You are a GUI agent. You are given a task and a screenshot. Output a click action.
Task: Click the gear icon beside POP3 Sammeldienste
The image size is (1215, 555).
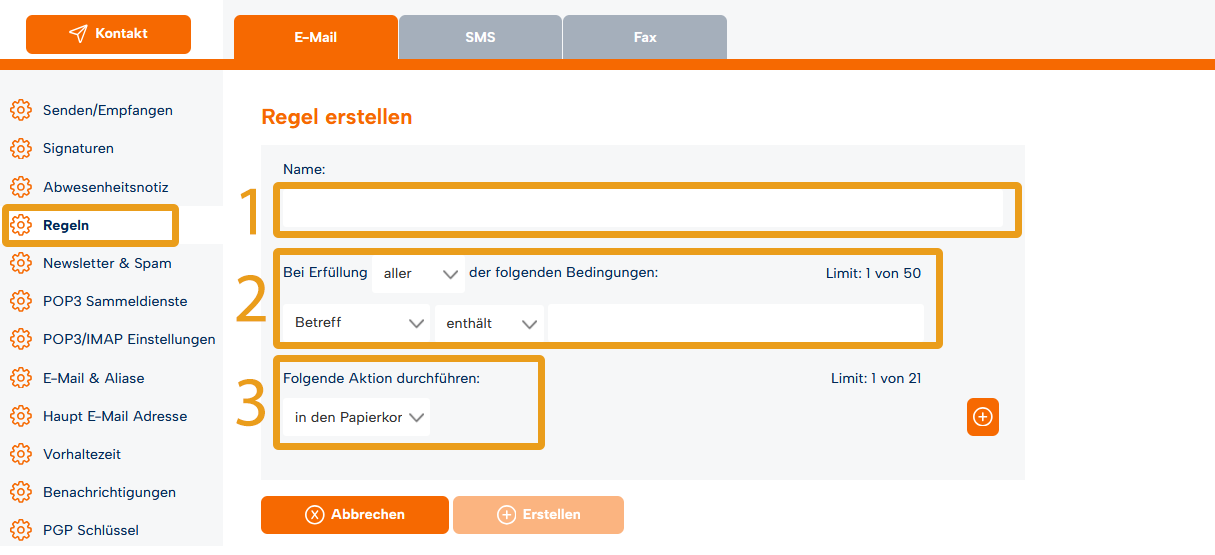click(20, 301)
